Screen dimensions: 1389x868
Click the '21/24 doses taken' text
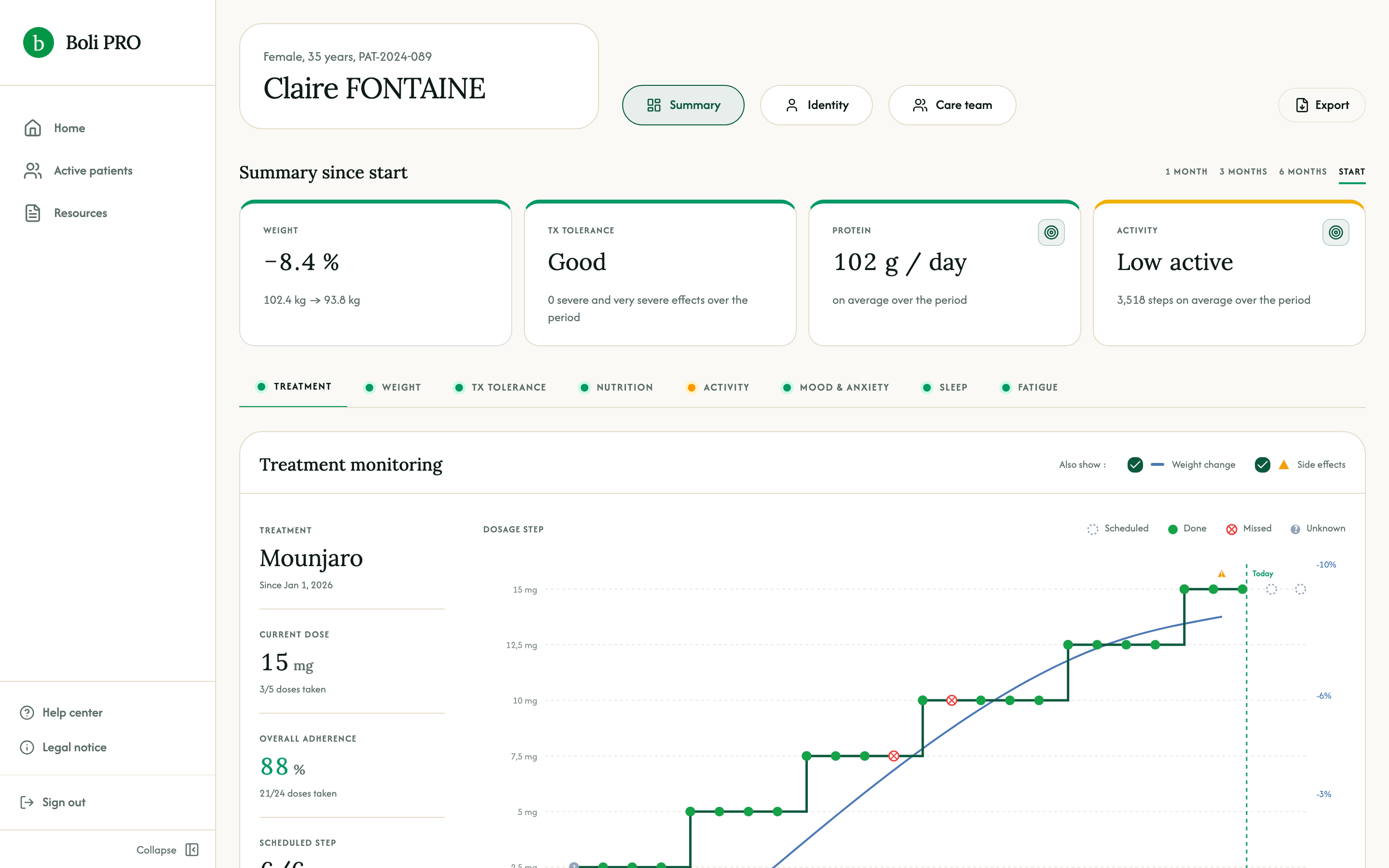298,793
